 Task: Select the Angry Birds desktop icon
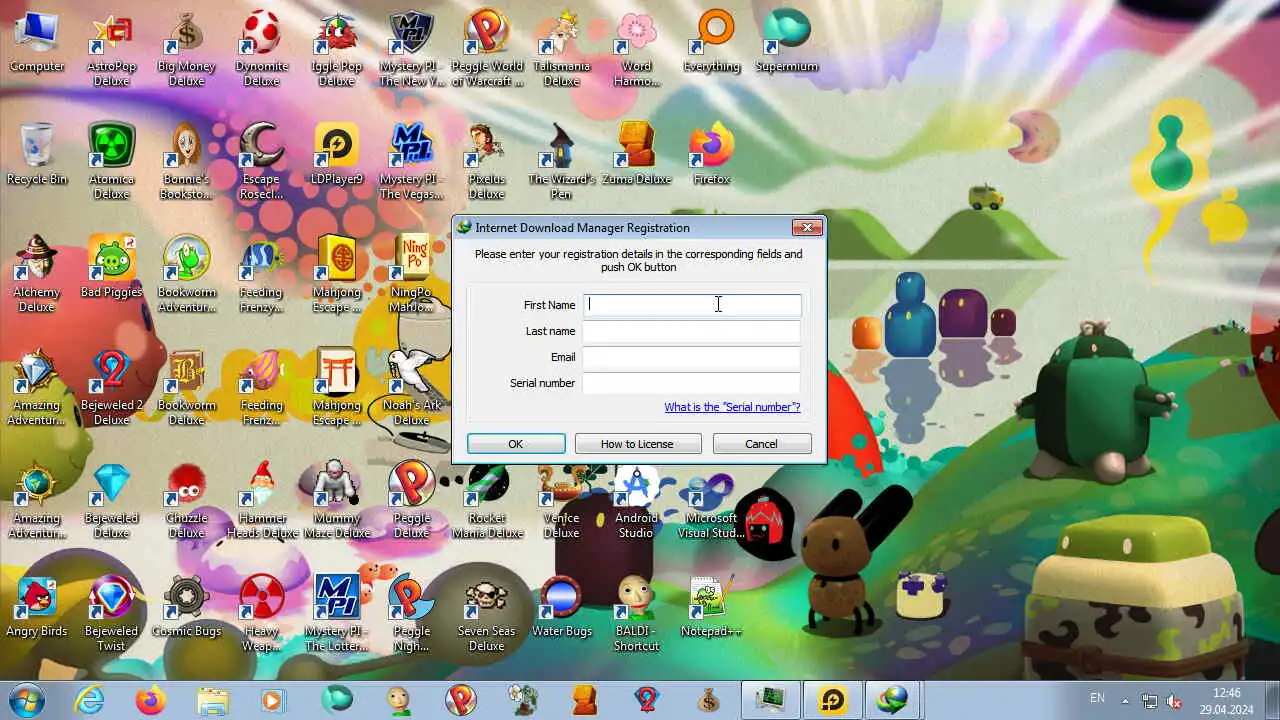(37, 607)
